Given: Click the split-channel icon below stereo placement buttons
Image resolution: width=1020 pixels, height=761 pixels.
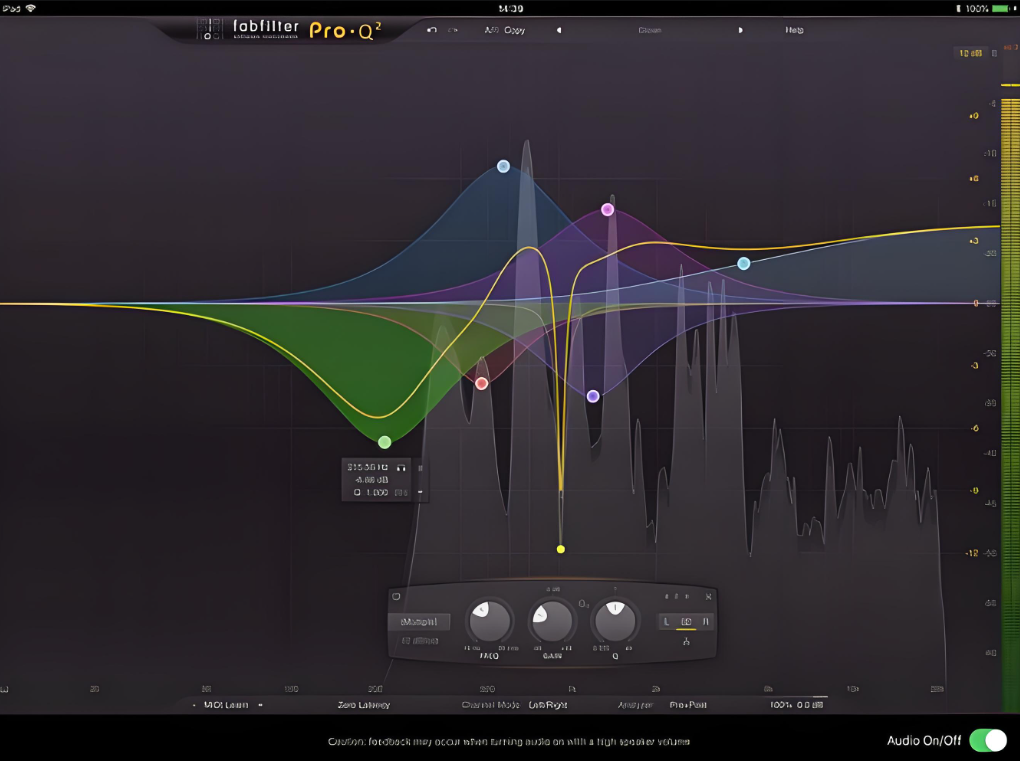Looking at the screenshot, I should click(x=686, y=641).
